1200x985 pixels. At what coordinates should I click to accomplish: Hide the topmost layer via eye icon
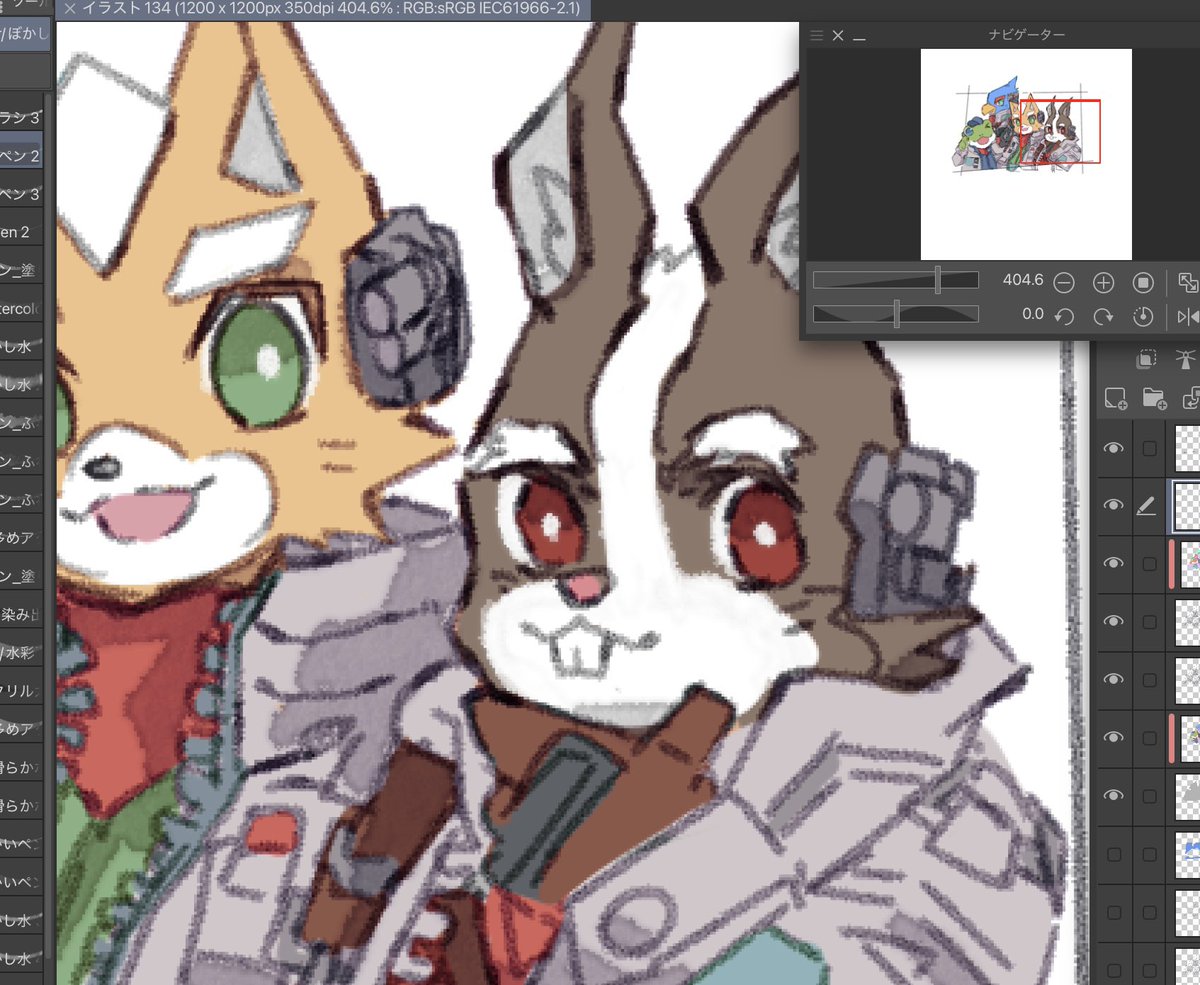point(1114,449)
